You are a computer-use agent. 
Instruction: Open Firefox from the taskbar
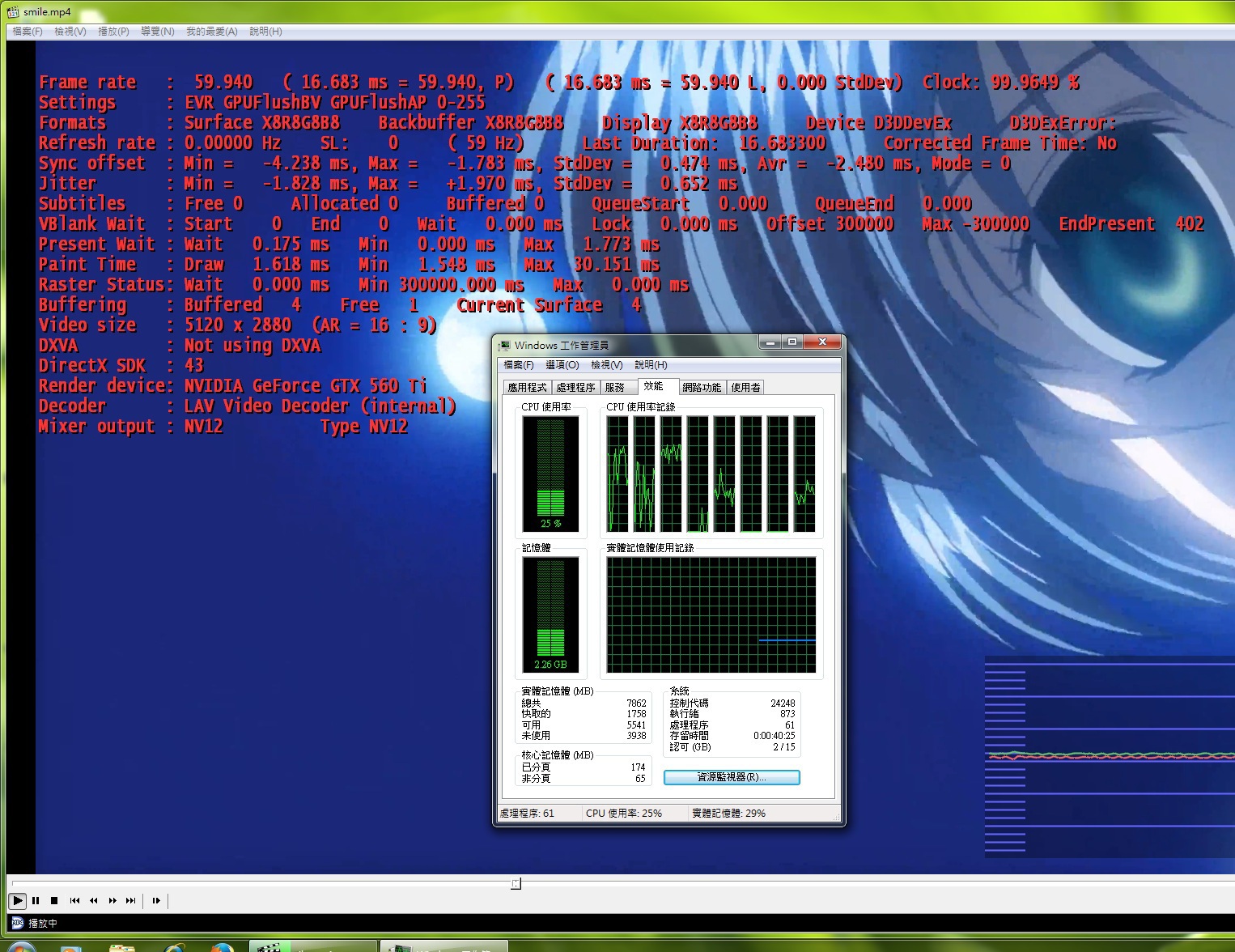[x=221, y=946]
